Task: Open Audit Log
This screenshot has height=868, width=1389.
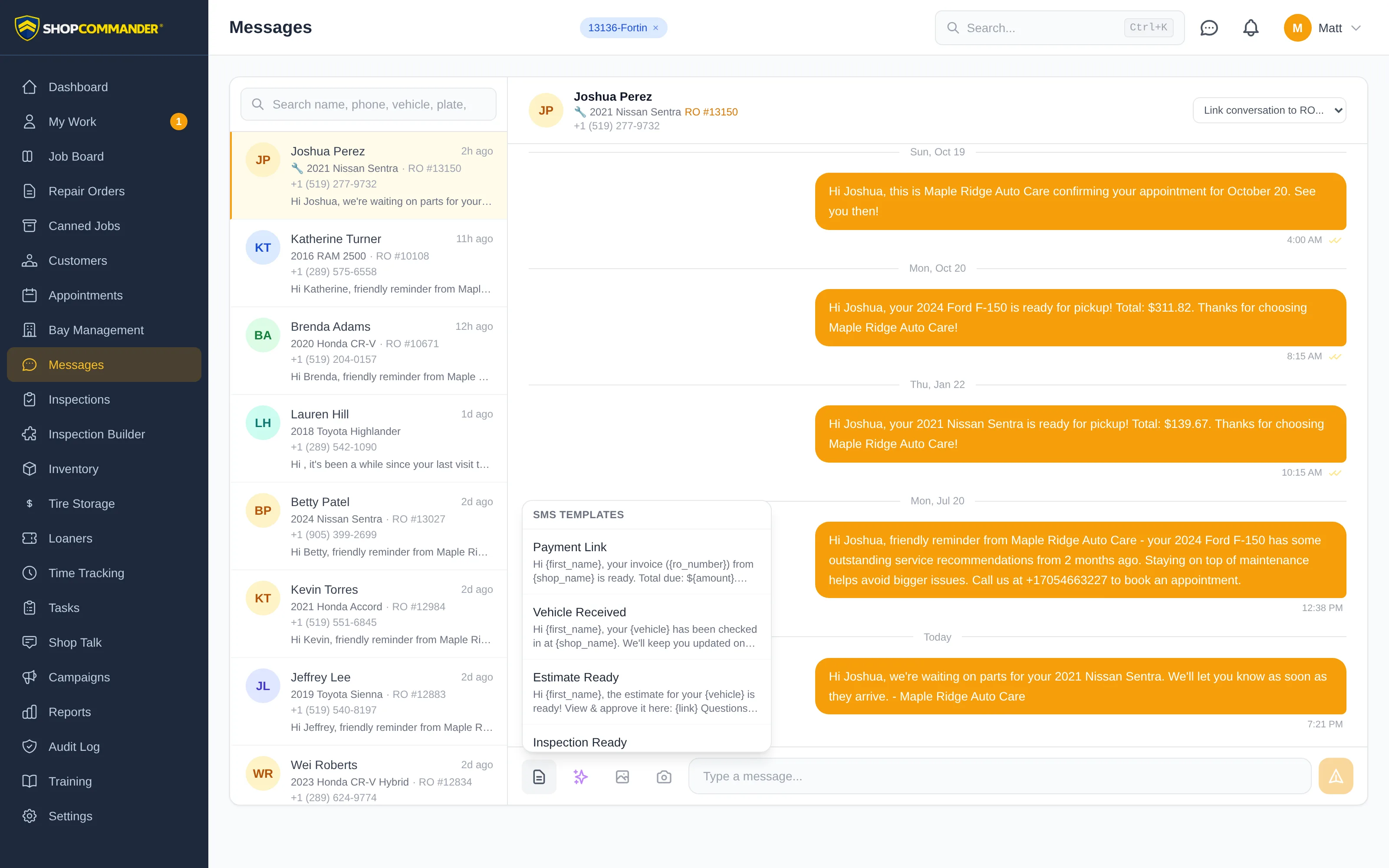Action: [104, 747]
